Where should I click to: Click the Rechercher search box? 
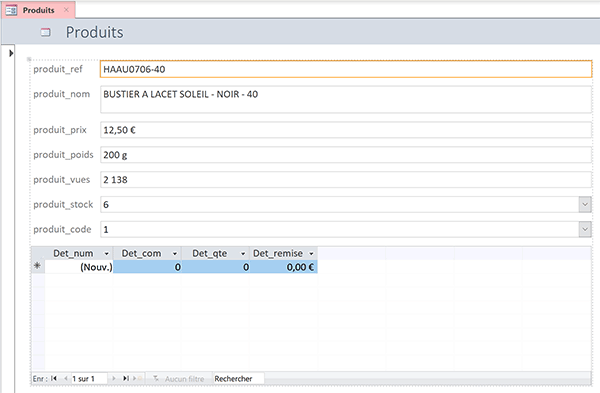[x=238, y=379]
